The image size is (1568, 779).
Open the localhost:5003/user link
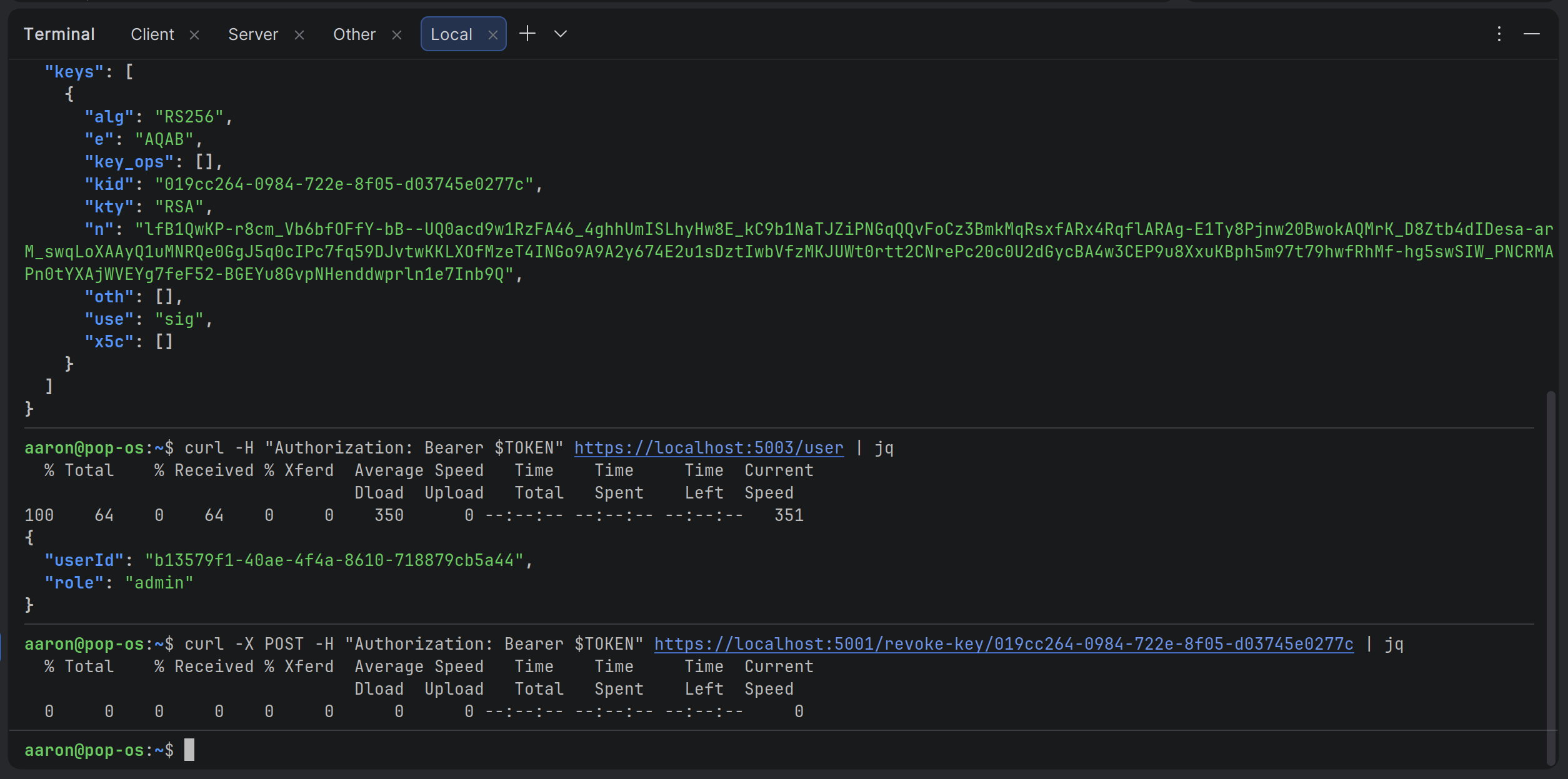(709, 448)
